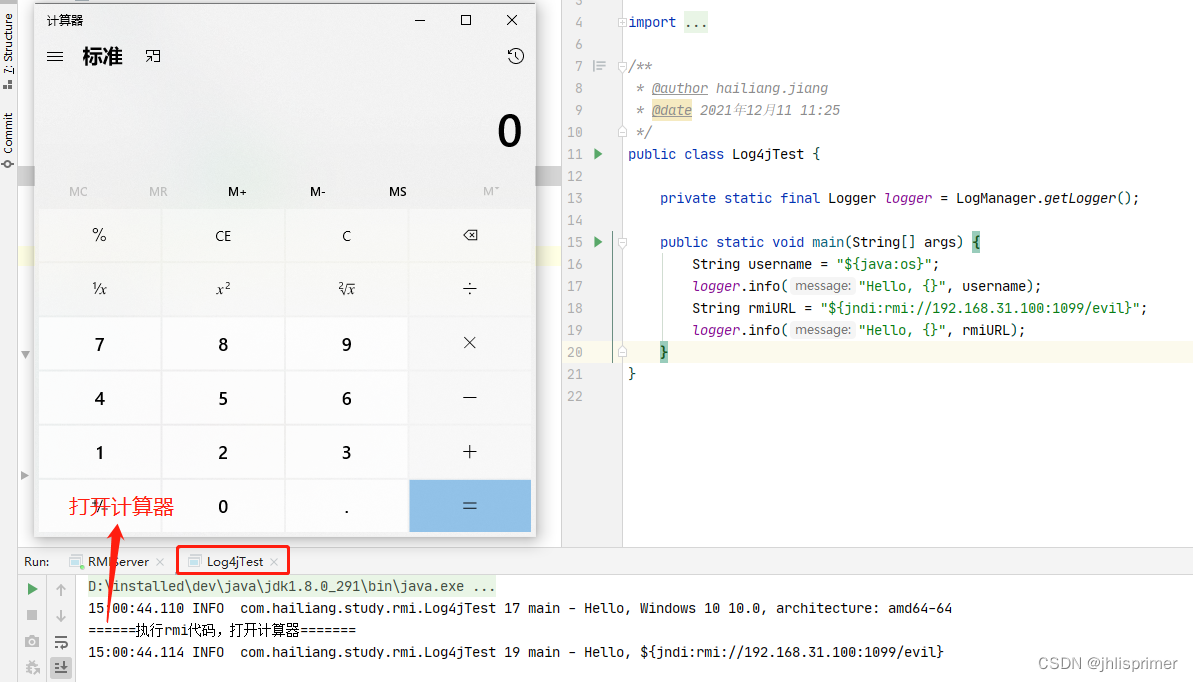Image resolution: width=1193 pixels, height=682 pixels.
Task: Click the square root key
Action: tap(346, 288)
